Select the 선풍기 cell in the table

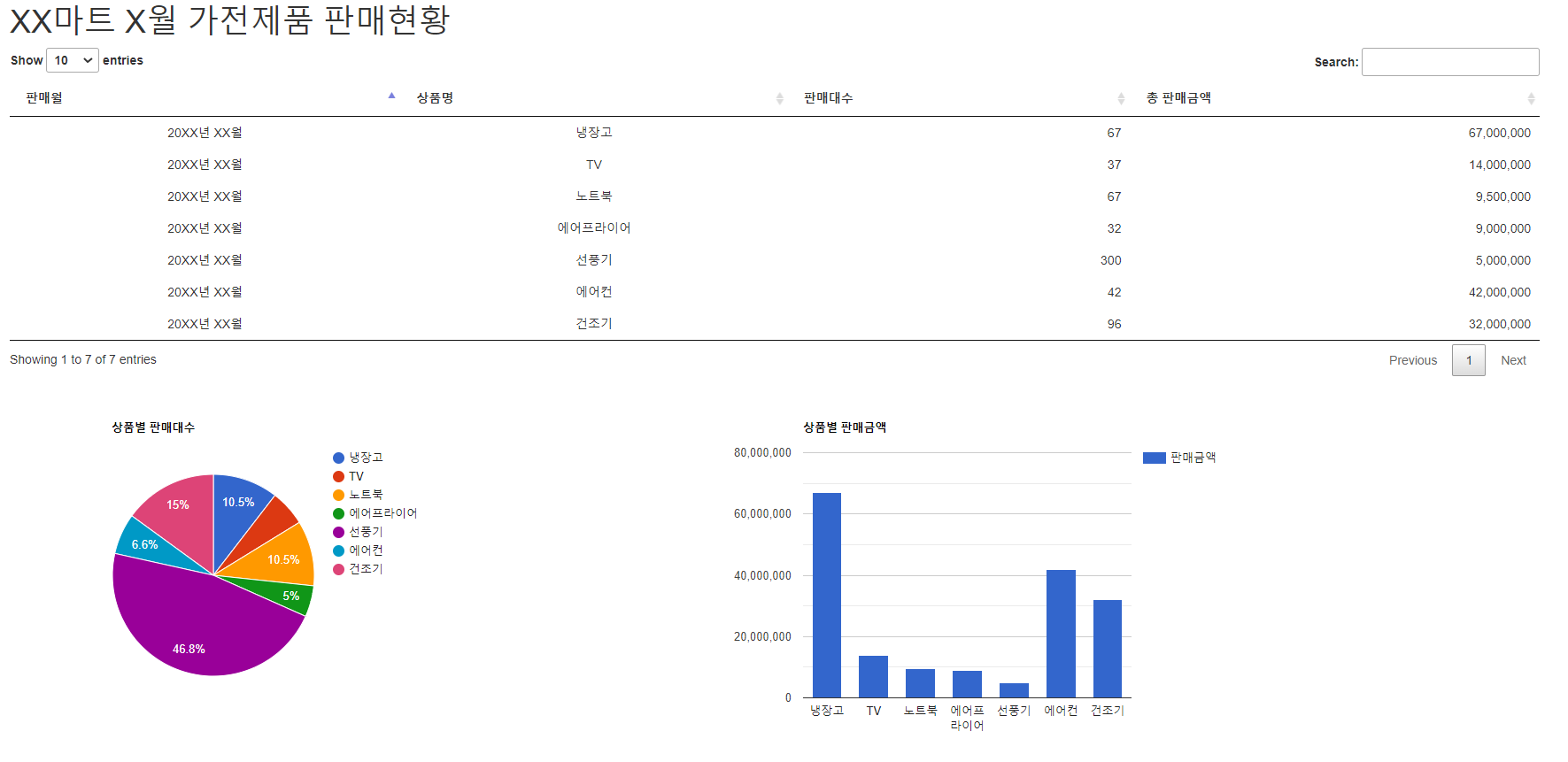click(x=594, y=260)
